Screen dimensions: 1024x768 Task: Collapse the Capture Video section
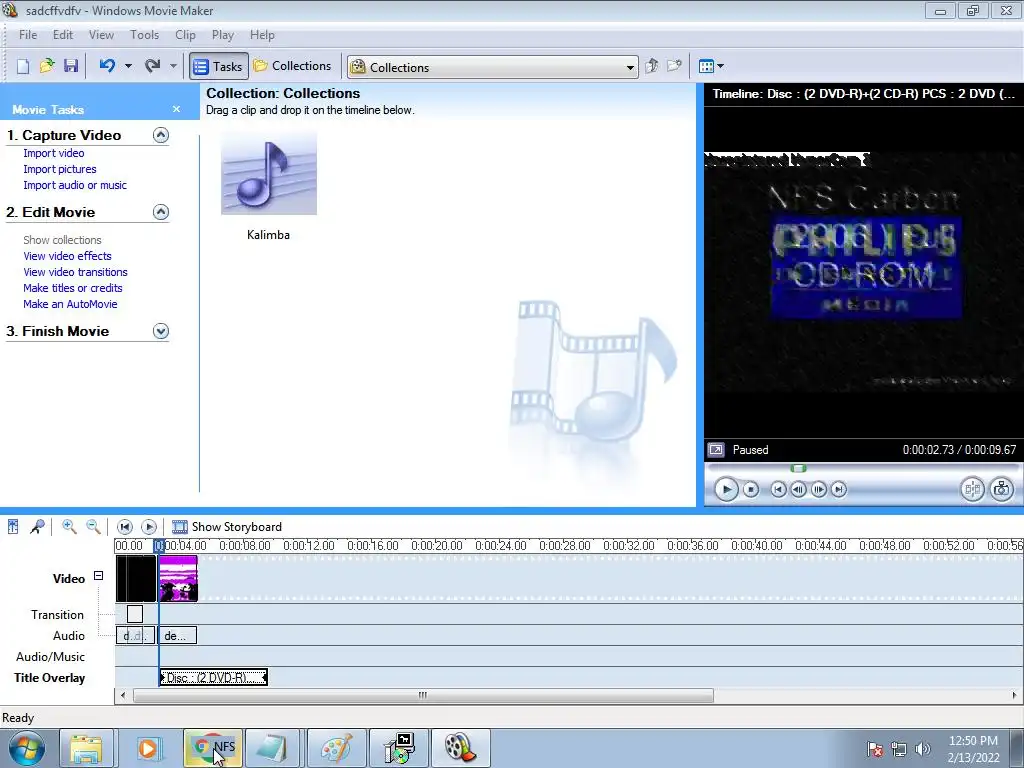click(x=161, y=135)
